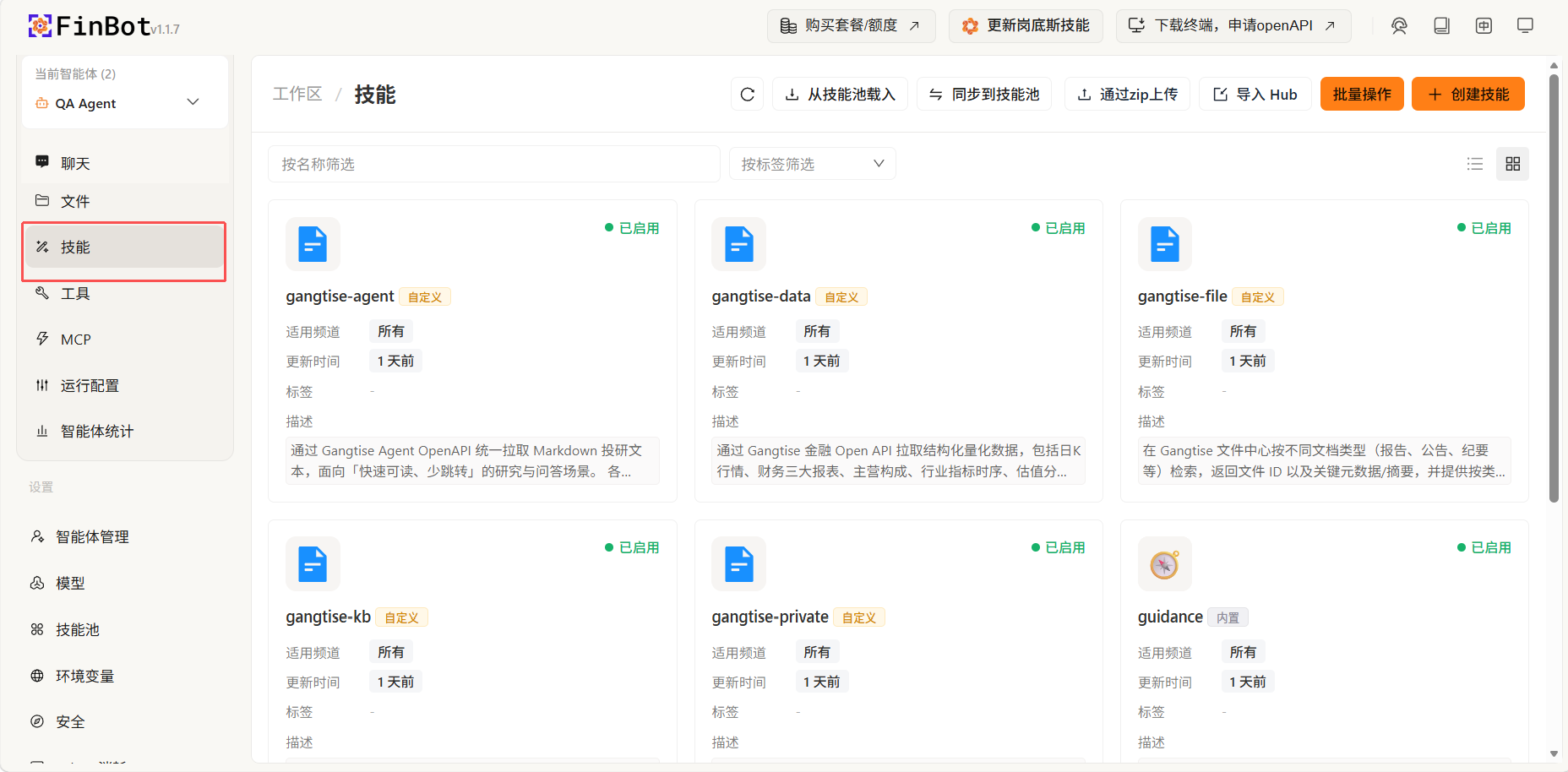
Task: Click gangtise-file 已启用 status
Action: pos(1484,228)
